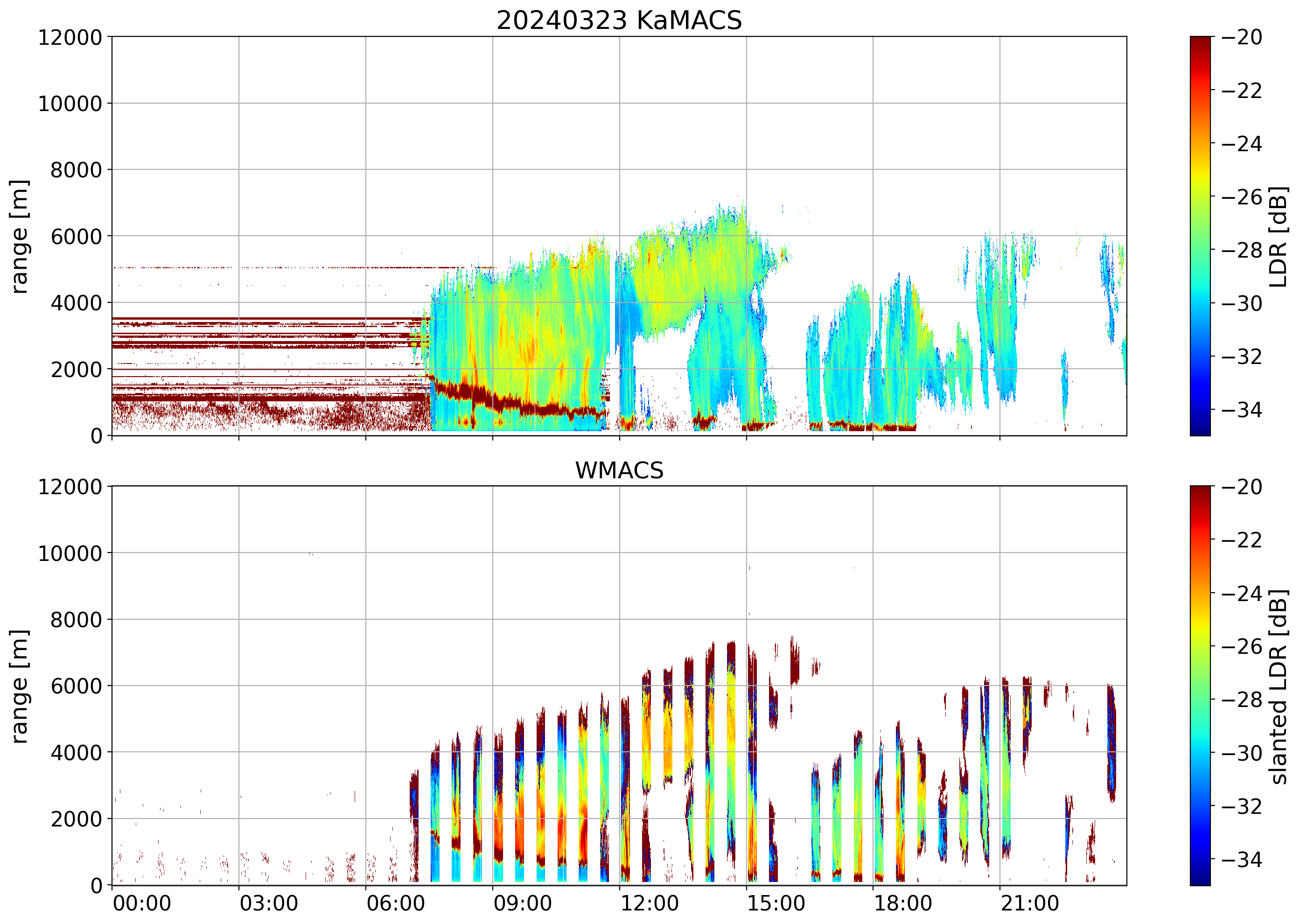The width and height of the screenshot is (1300, 924).
Task: Click the 18:00 x-axis tick label
Action: 903,903
